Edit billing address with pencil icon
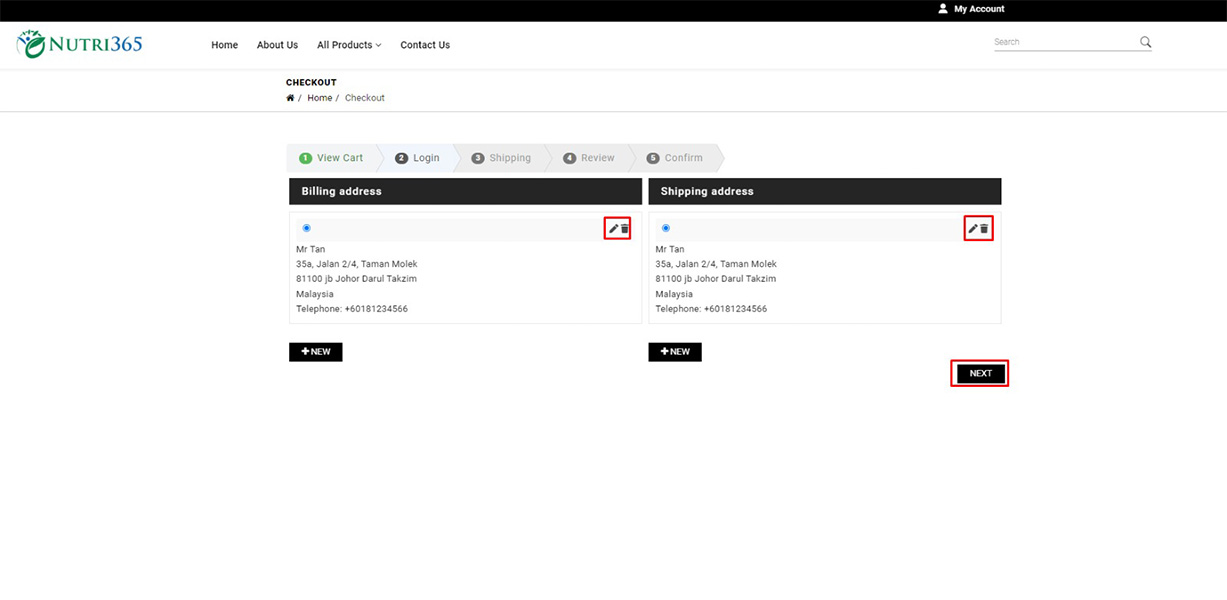The image size is (1227, 600). [613, 229]
